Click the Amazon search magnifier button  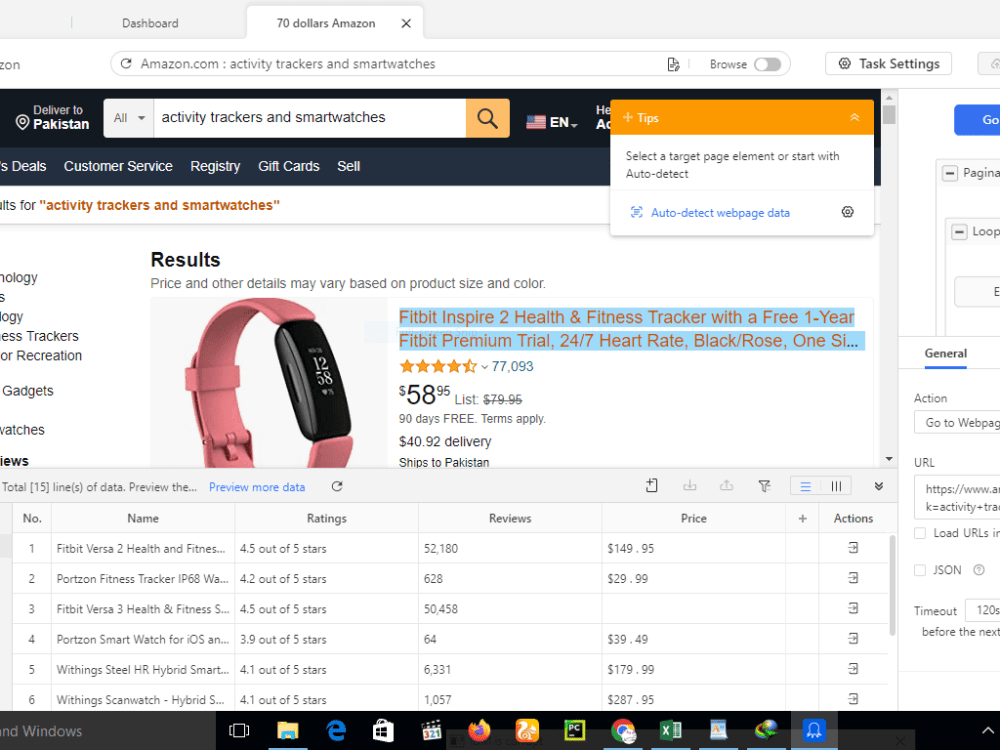[487, 118]
